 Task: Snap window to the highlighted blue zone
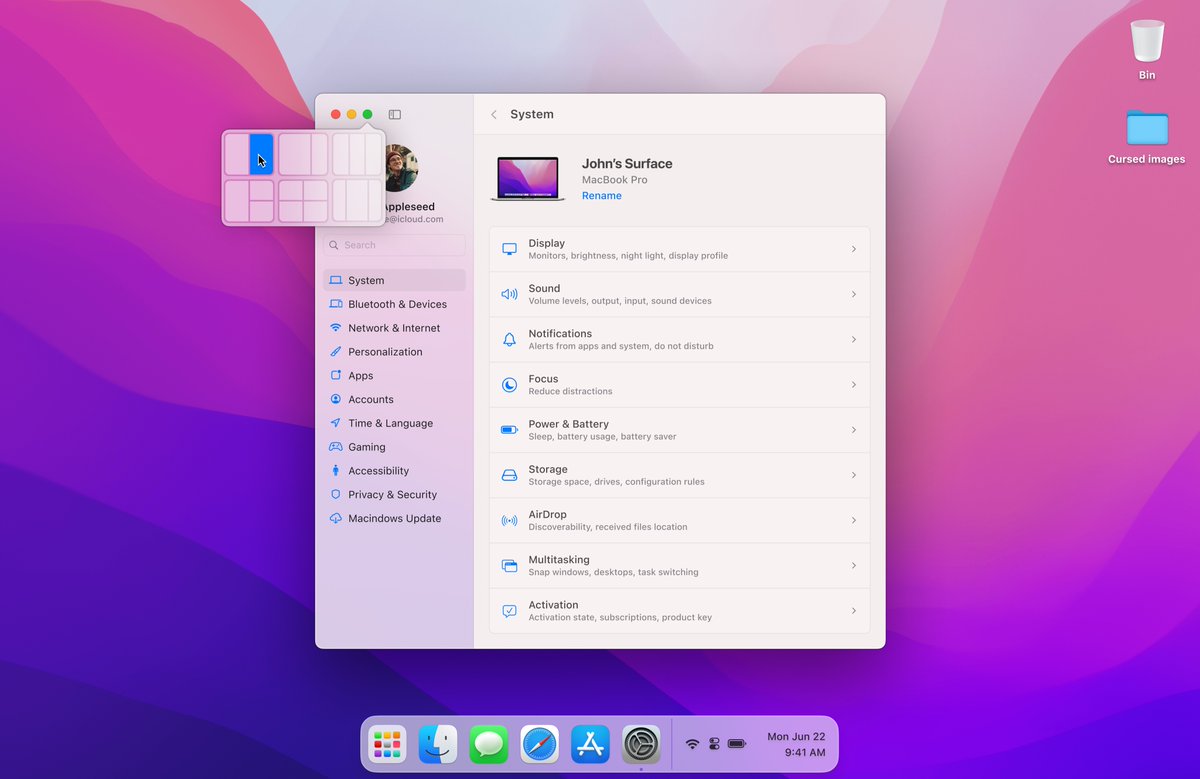tap(261, 155)
